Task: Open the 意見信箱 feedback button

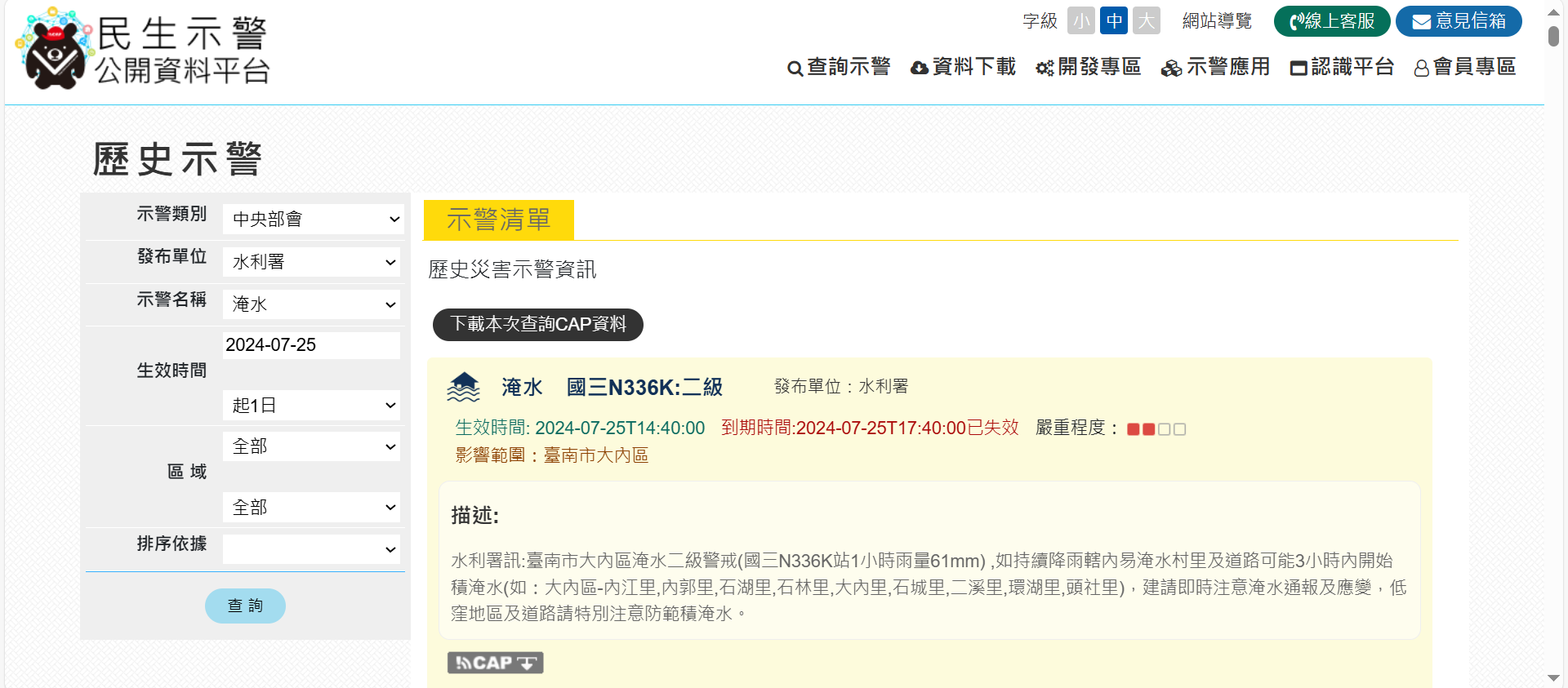Action: pyautogui.click(x=1459, y=21)
